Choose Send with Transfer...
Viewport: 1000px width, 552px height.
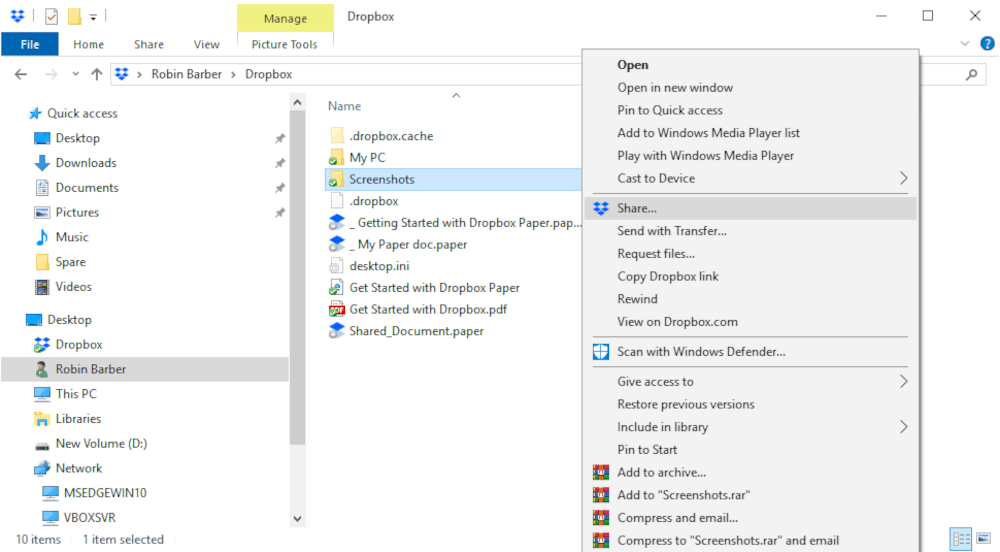tap(750, 231)
